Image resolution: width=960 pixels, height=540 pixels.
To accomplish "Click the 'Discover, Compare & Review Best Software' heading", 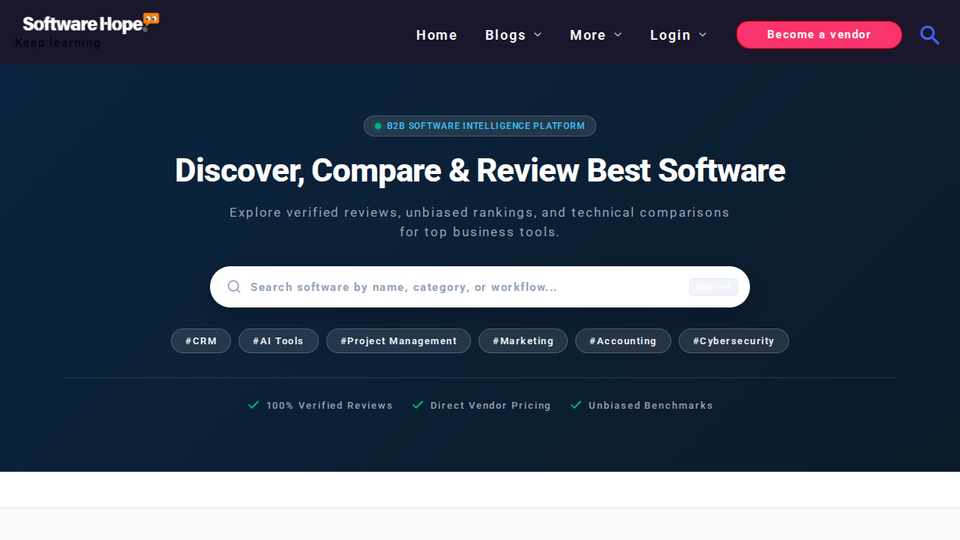I will click(x=480, y=170).
